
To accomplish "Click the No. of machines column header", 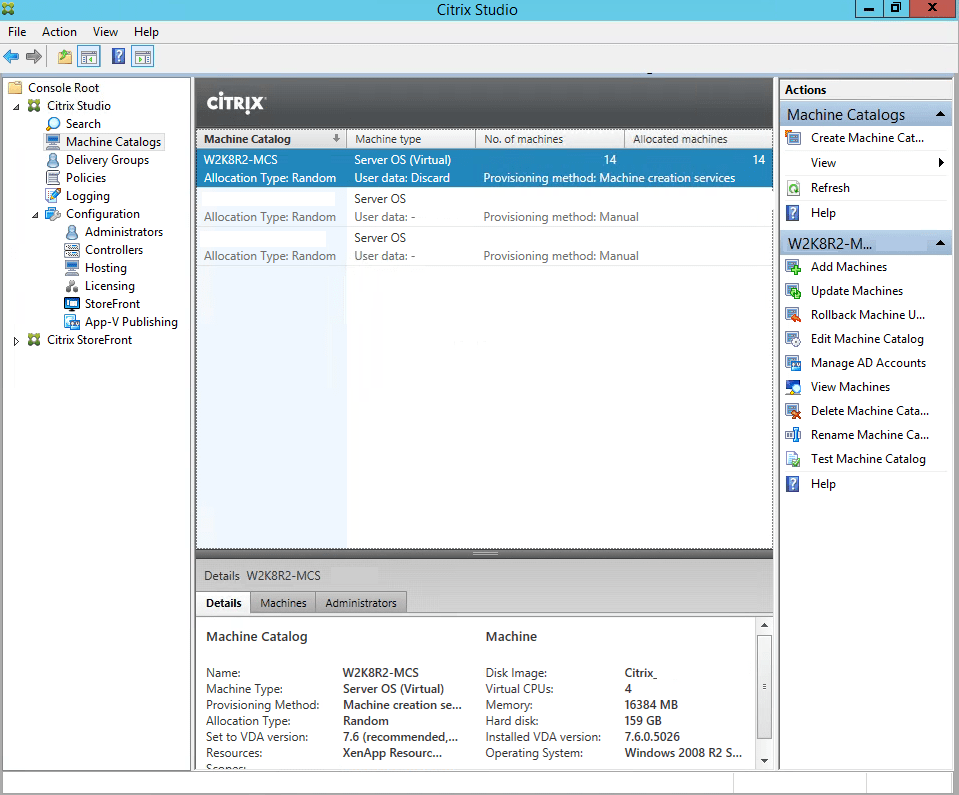I will [x=550, y=139].
